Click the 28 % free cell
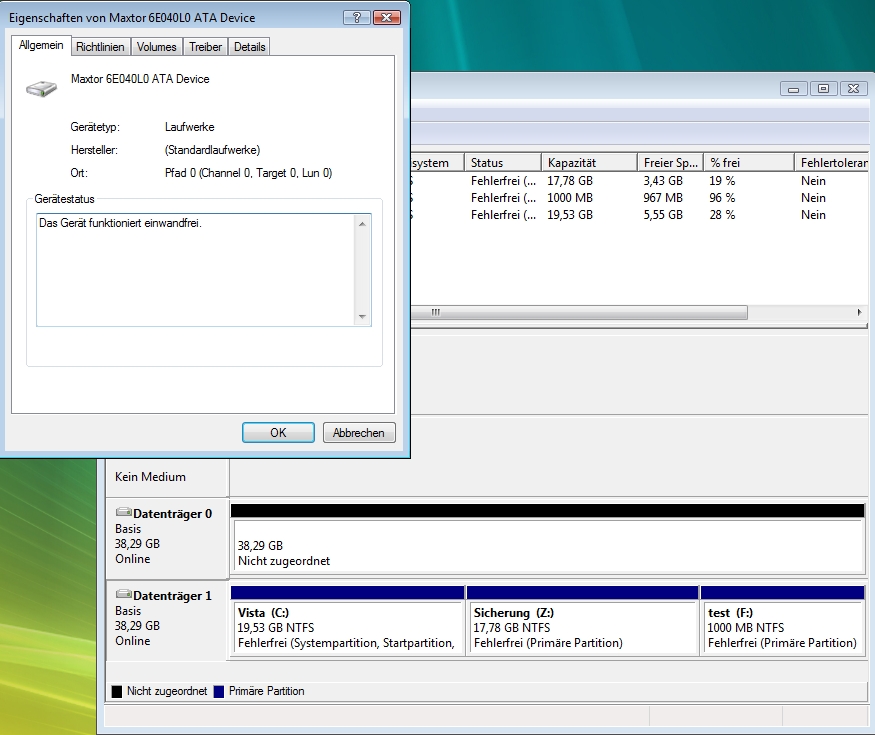Screen dimensions: 875x735 722,215
